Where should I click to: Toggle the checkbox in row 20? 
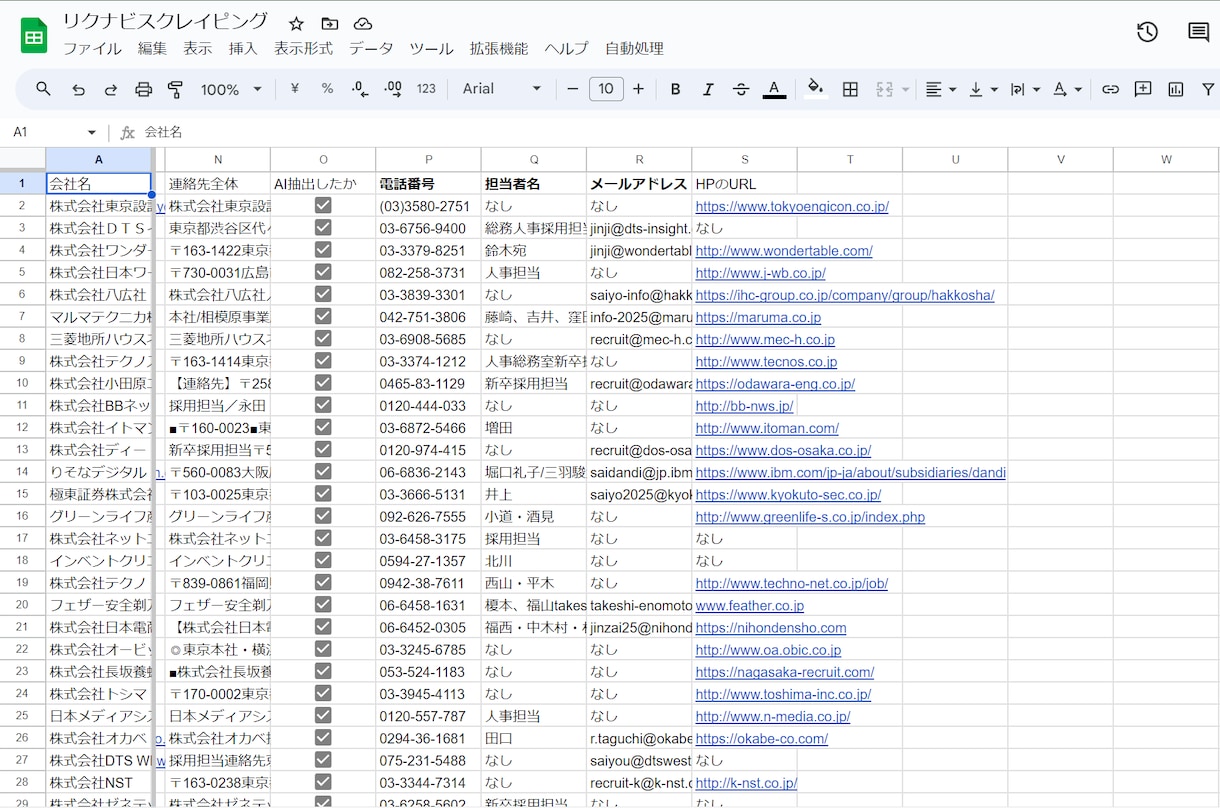[x=323, y=605]
